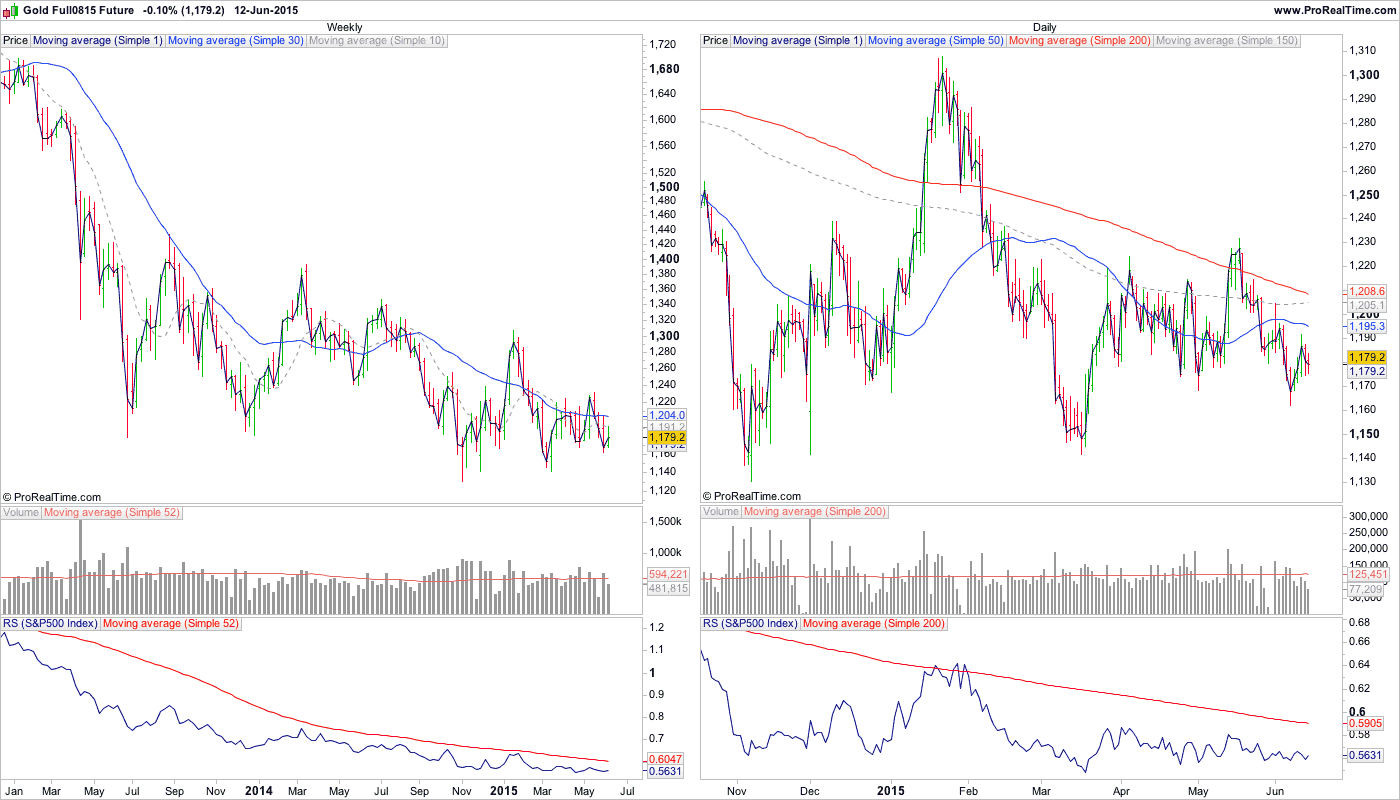Screen dimensions: 1400x800
Task: Click the 594,221 volume average value
Action: tap(668, 574)
